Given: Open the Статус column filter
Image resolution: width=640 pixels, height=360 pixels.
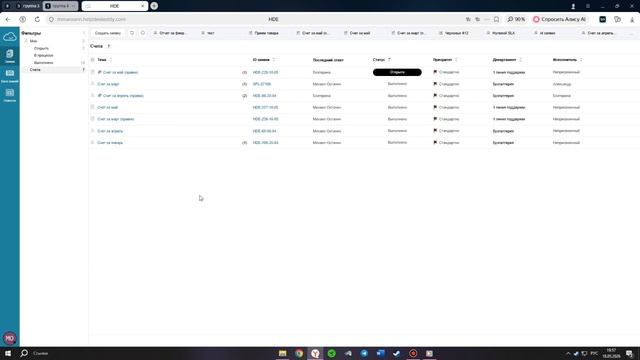Looking at the screenshot, I should tap(389, 60).
